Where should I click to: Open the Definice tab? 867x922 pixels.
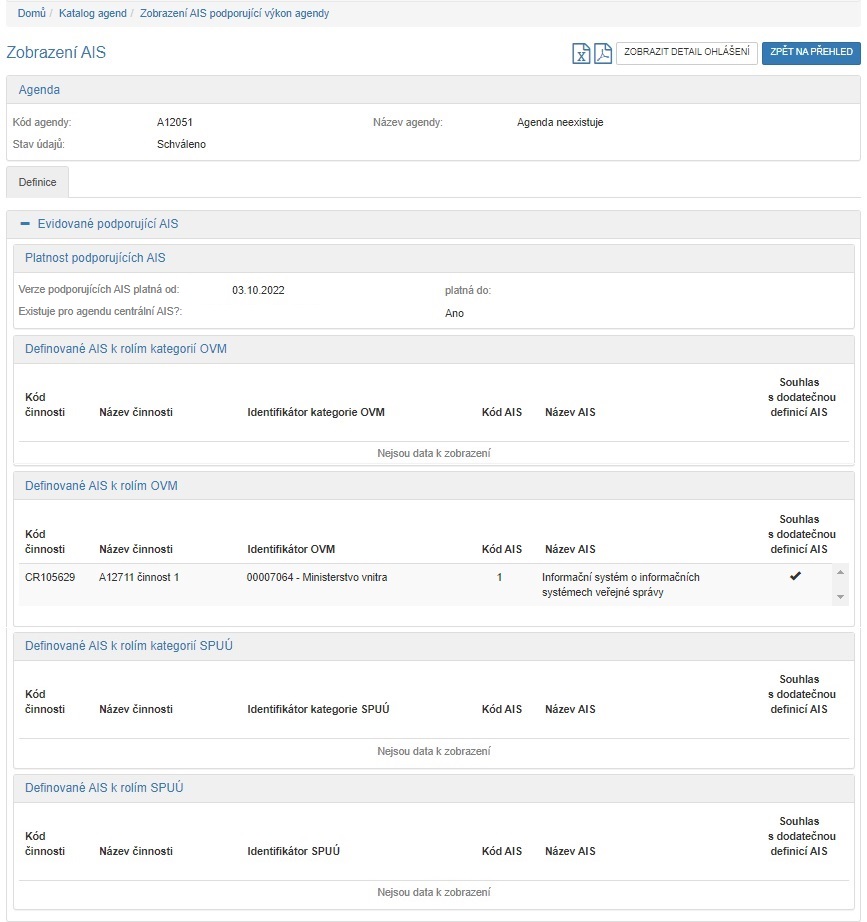click(37, 182)
